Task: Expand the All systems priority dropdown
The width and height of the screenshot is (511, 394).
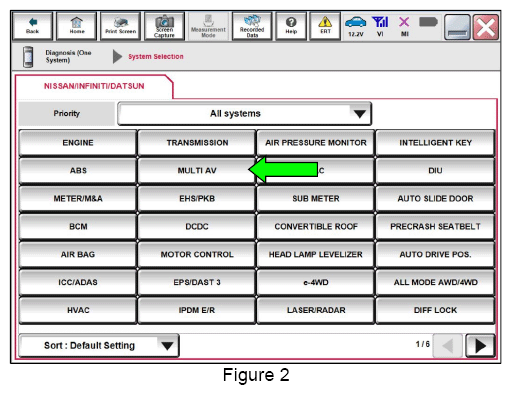Action: (x=245, y=114)
